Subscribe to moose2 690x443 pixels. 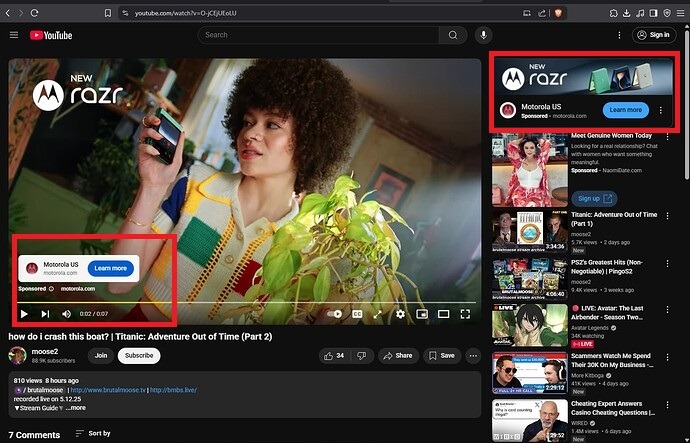[x=139, y=355]
